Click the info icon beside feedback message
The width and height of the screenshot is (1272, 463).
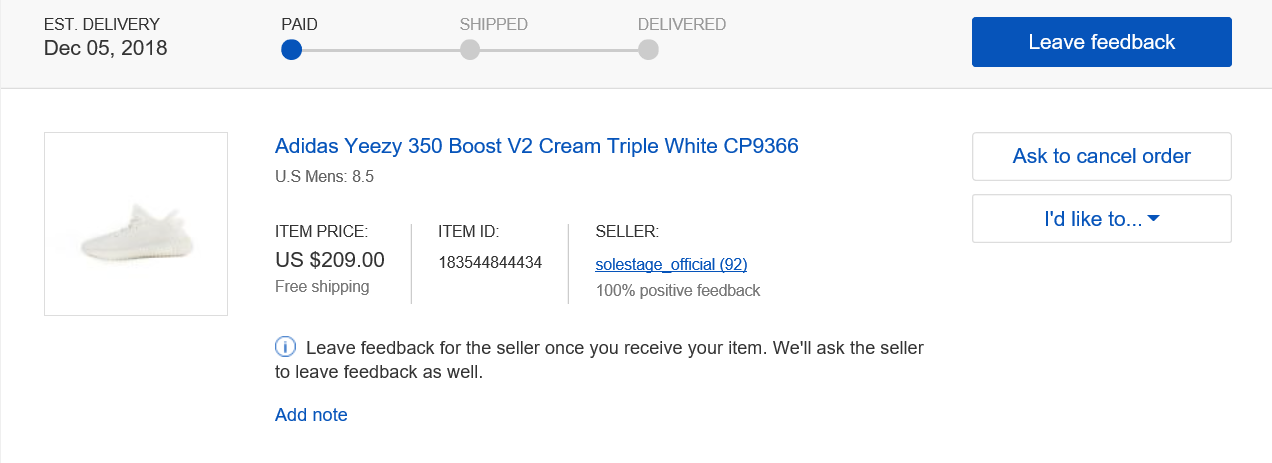click(285, 348)
